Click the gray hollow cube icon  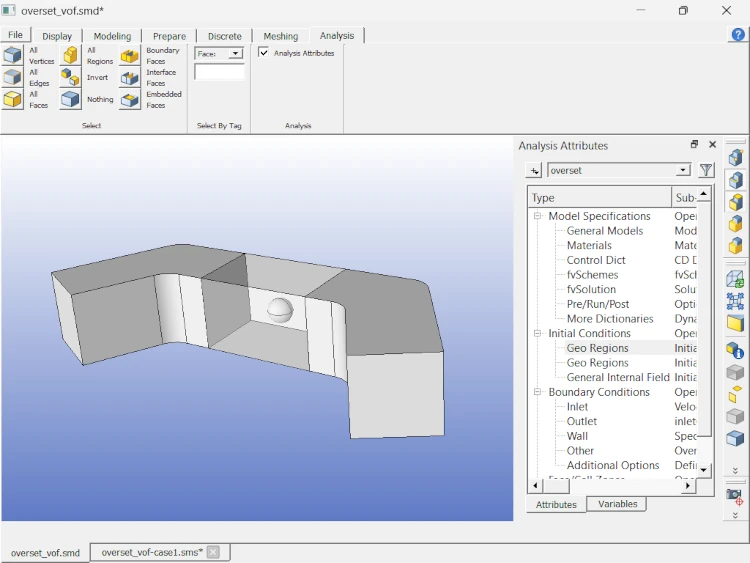[735, 372]
